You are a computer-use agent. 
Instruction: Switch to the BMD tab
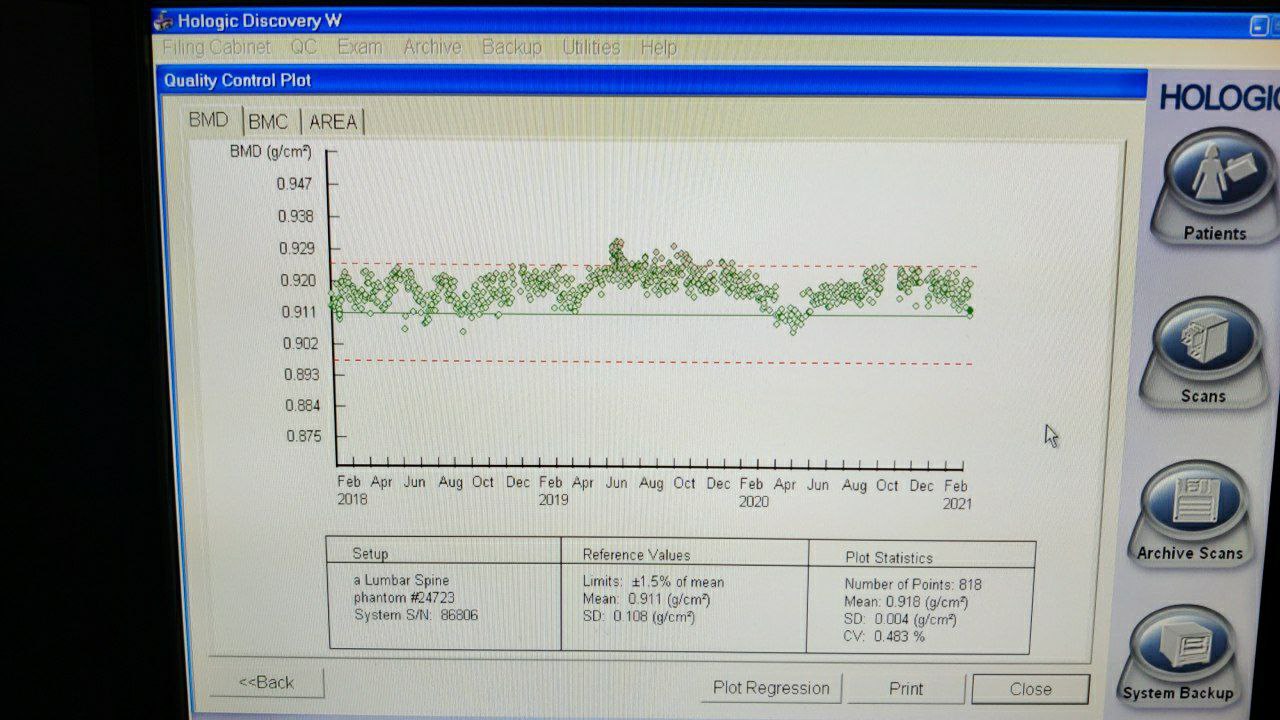[209, 120]
